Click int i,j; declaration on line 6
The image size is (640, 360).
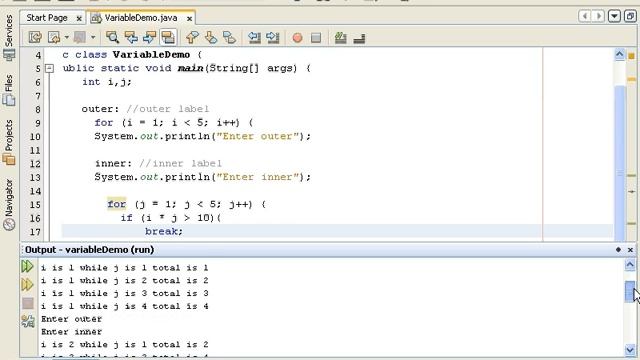(x=107, y=82)
